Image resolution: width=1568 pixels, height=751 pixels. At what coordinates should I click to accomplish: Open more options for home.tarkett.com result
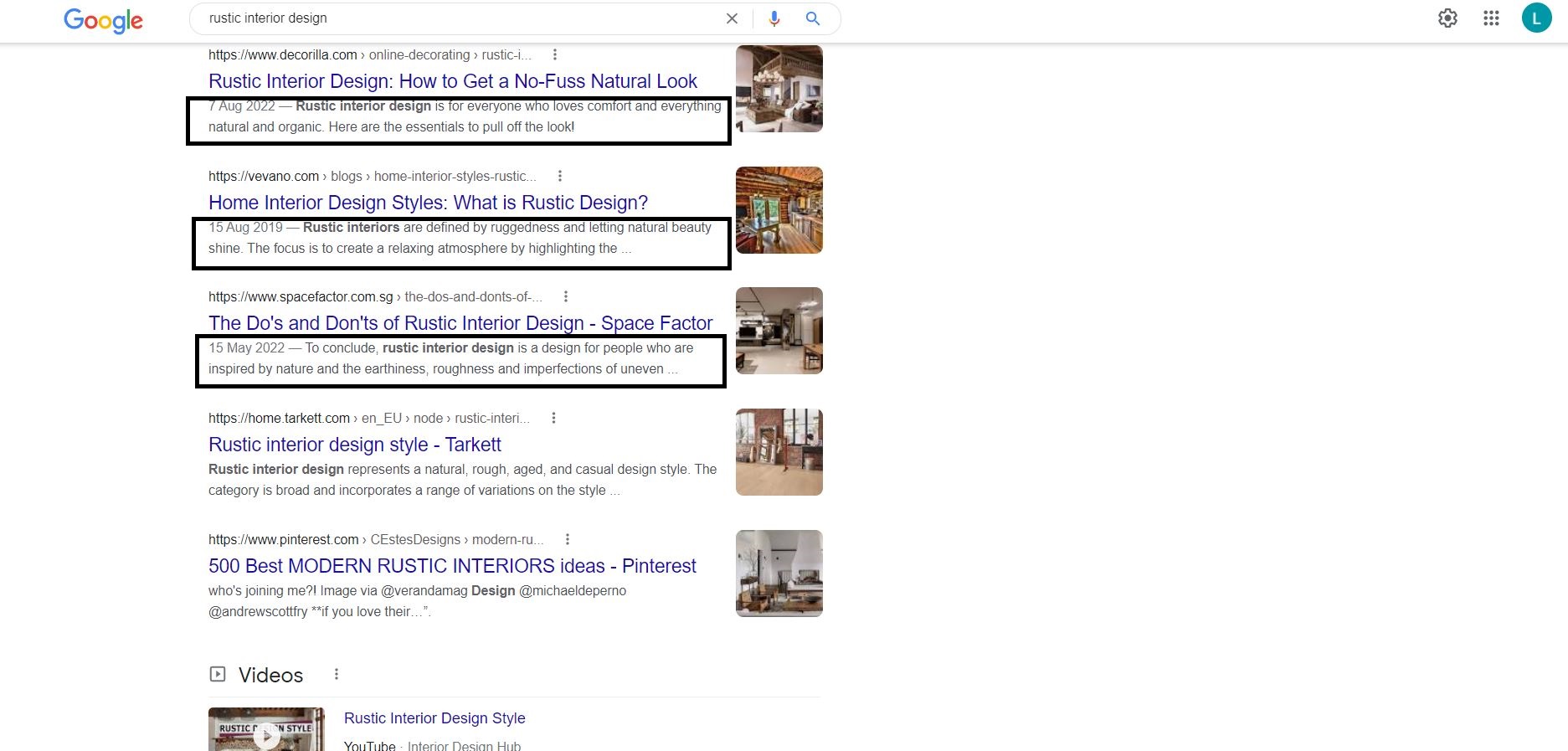coord(553,418)
